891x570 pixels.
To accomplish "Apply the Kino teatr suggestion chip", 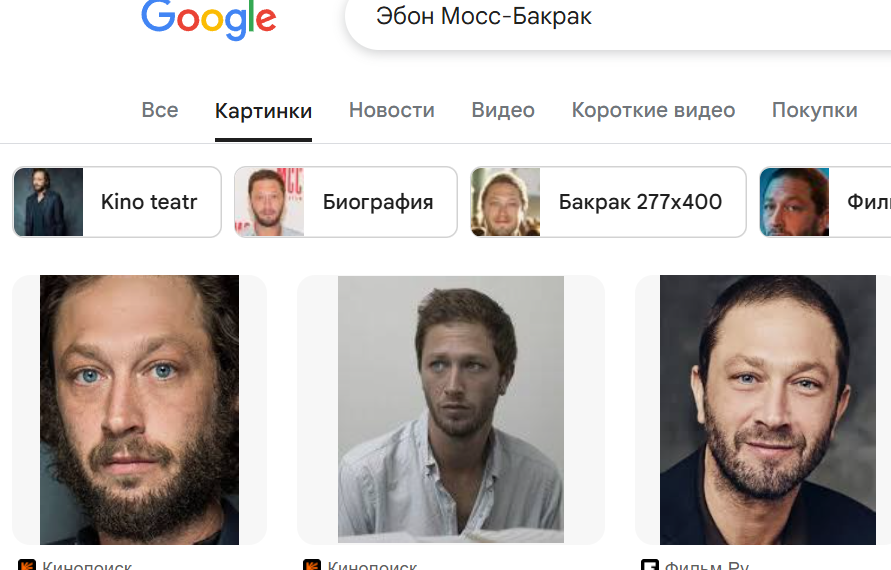I will [x=117, y=202].
